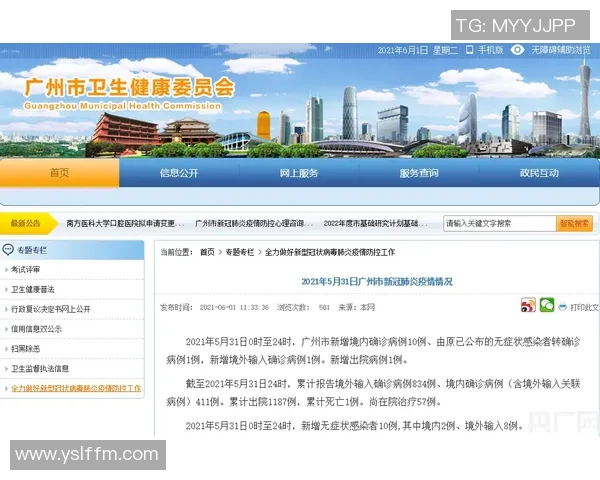This screenshot has width=600, height=480.
Task: Click breadcrumb 全力做好新型冠状病毒肺炎疫情防控工作
Action: coord(329,252)
